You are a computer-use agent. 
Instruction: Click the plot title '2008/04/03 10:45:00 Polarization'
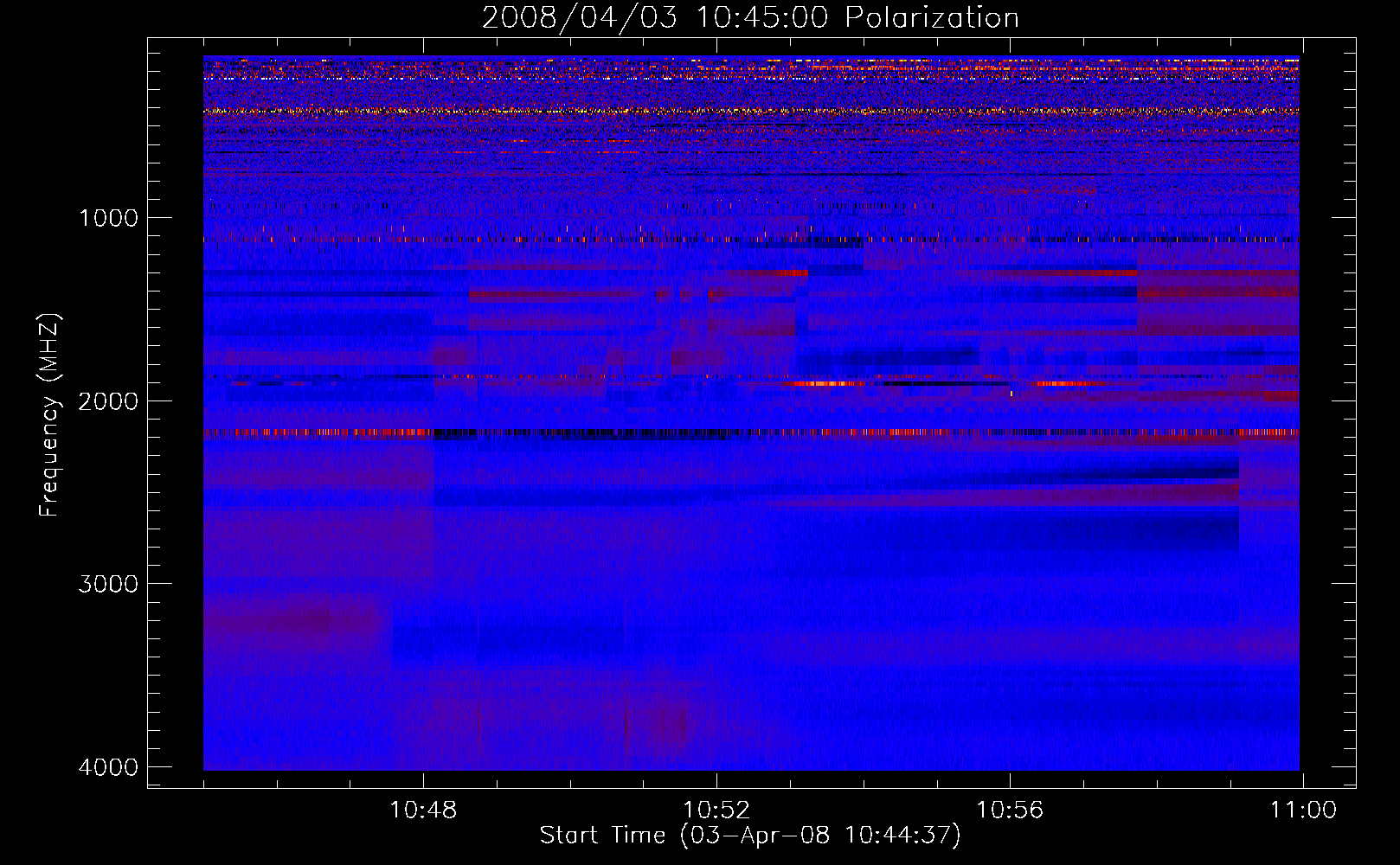click(x=750, y=17)
